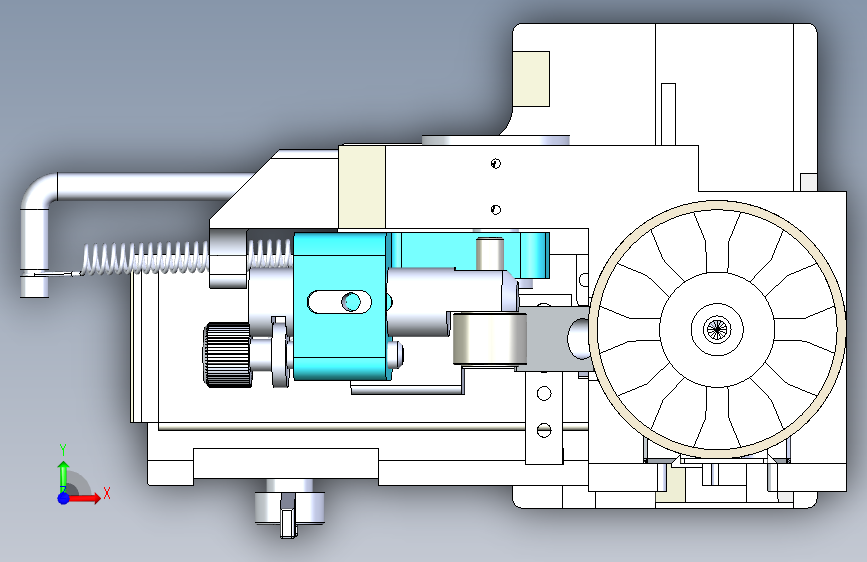Click the center hub of the spoked wheel
Screen dimensions: 867x562
[717, 329]
